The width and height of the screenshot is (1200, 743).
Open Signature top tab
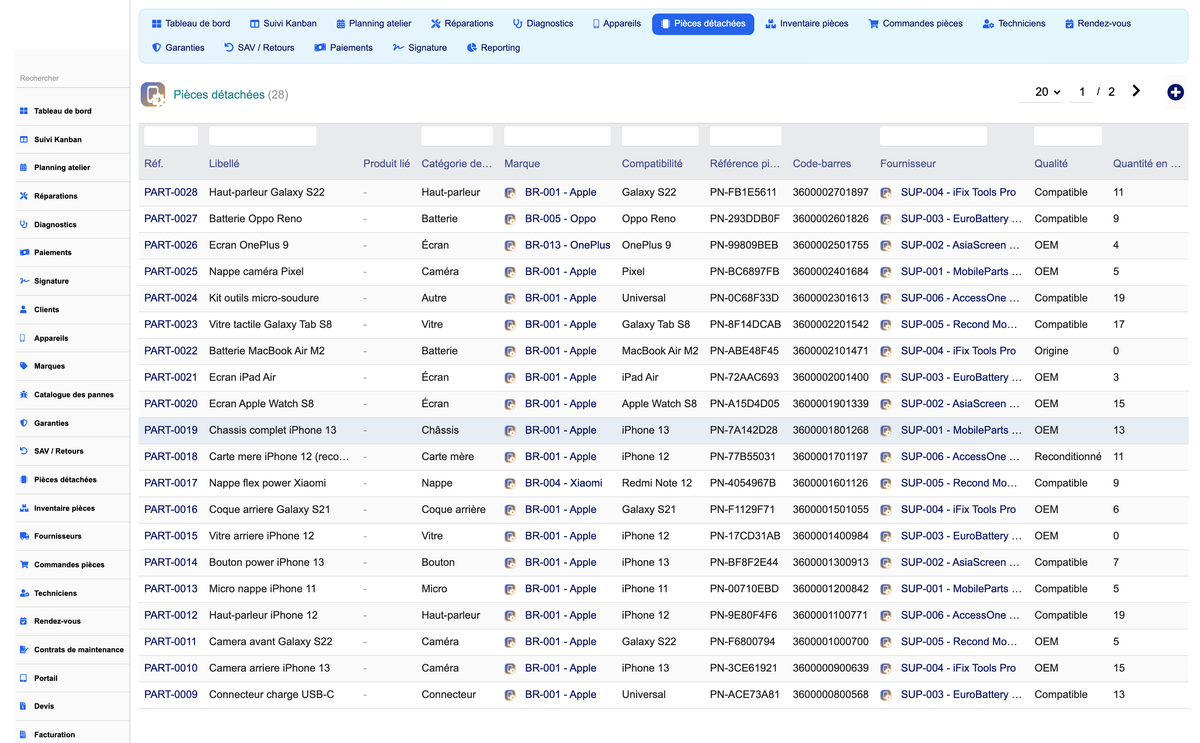click(x=420, y=47)
